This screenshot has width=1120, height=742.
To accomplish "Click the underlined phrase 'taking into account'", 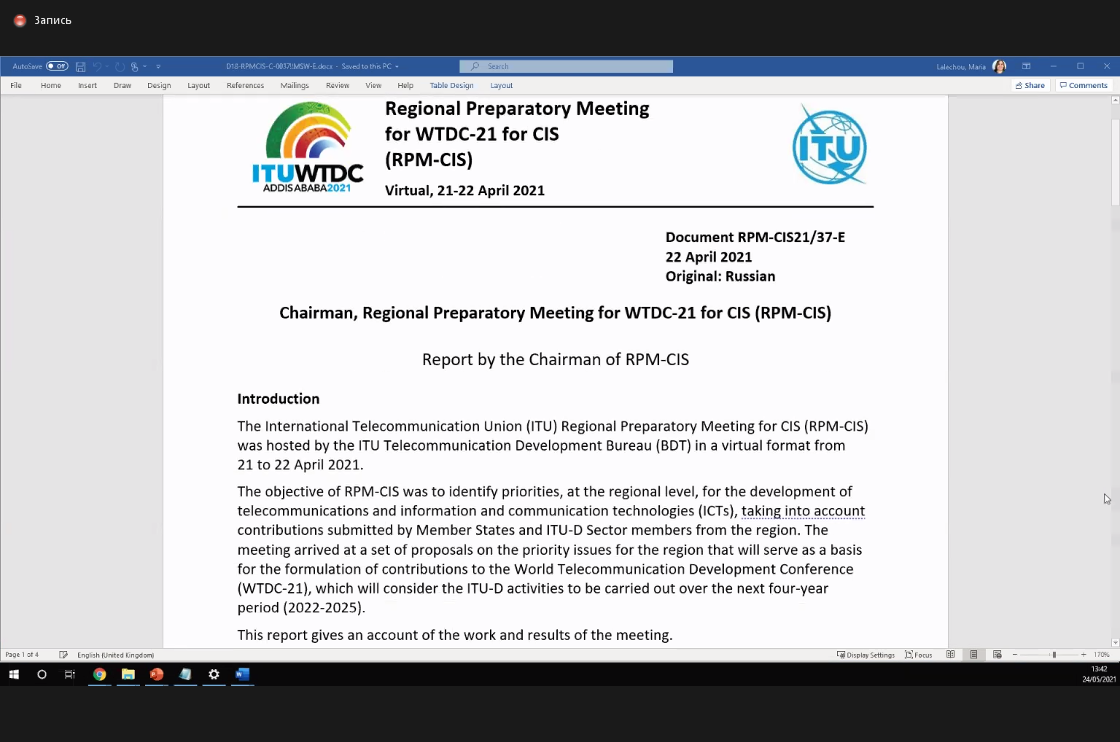I will [803, 511].
